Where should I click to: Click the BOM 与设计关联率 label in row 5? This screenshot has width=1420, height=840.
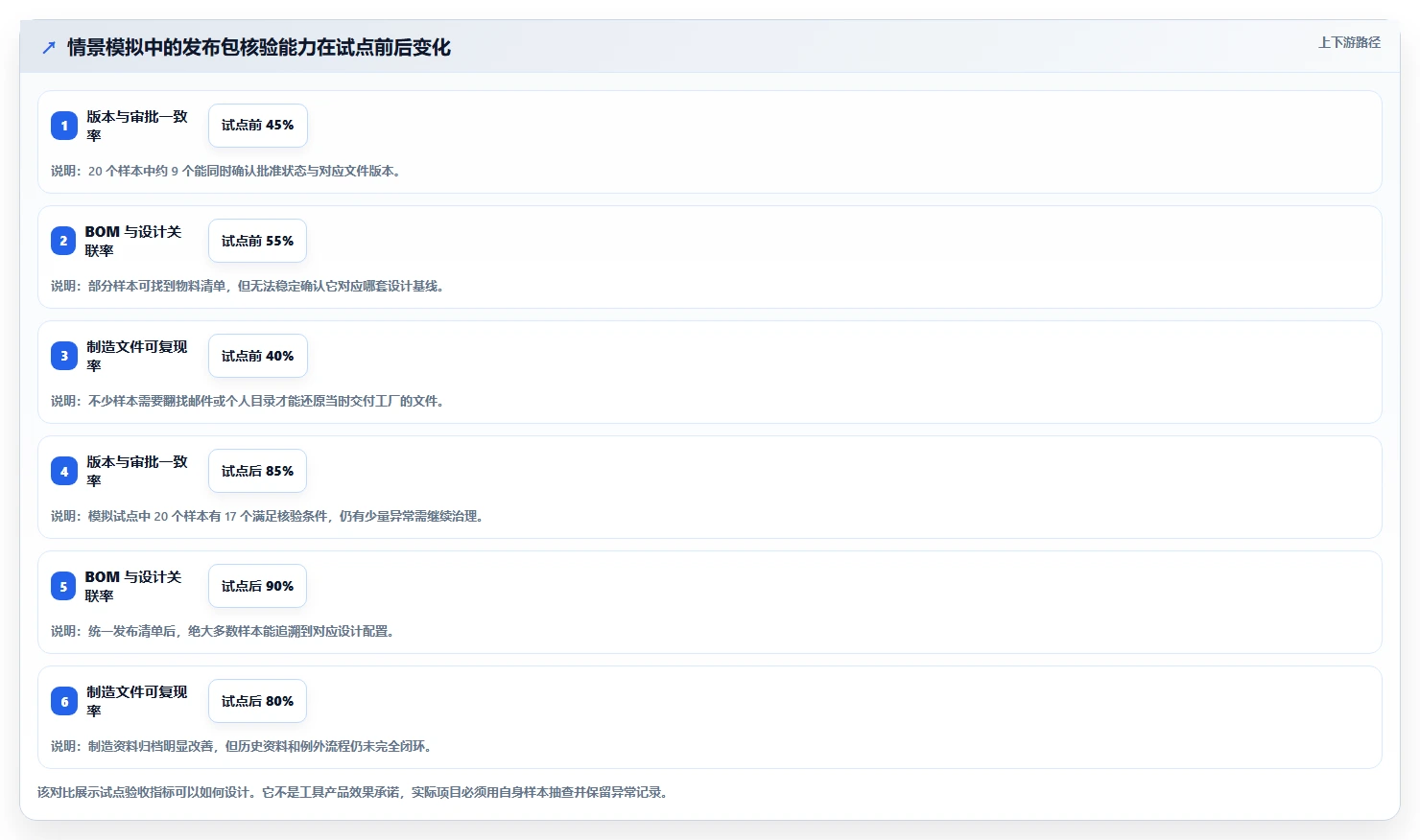tap(133, 586)
